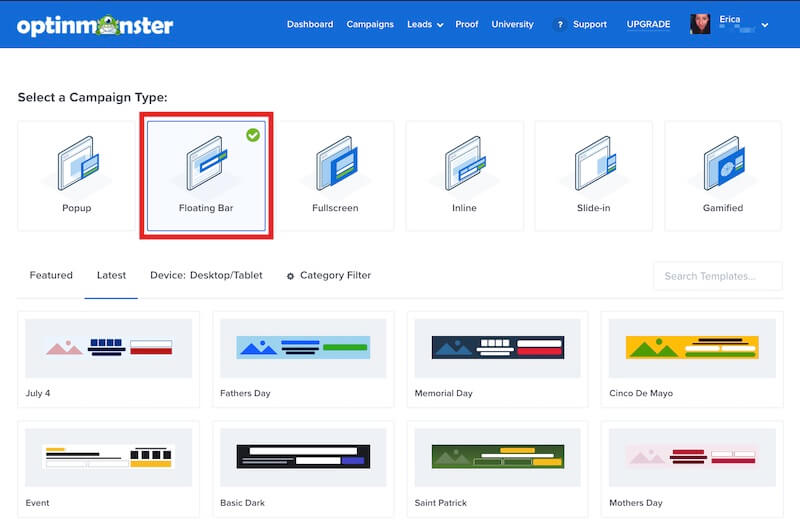Viewport: 800px width, 527px height.
Task: Open the Campaigns menu item
Action: click(370, 24)
